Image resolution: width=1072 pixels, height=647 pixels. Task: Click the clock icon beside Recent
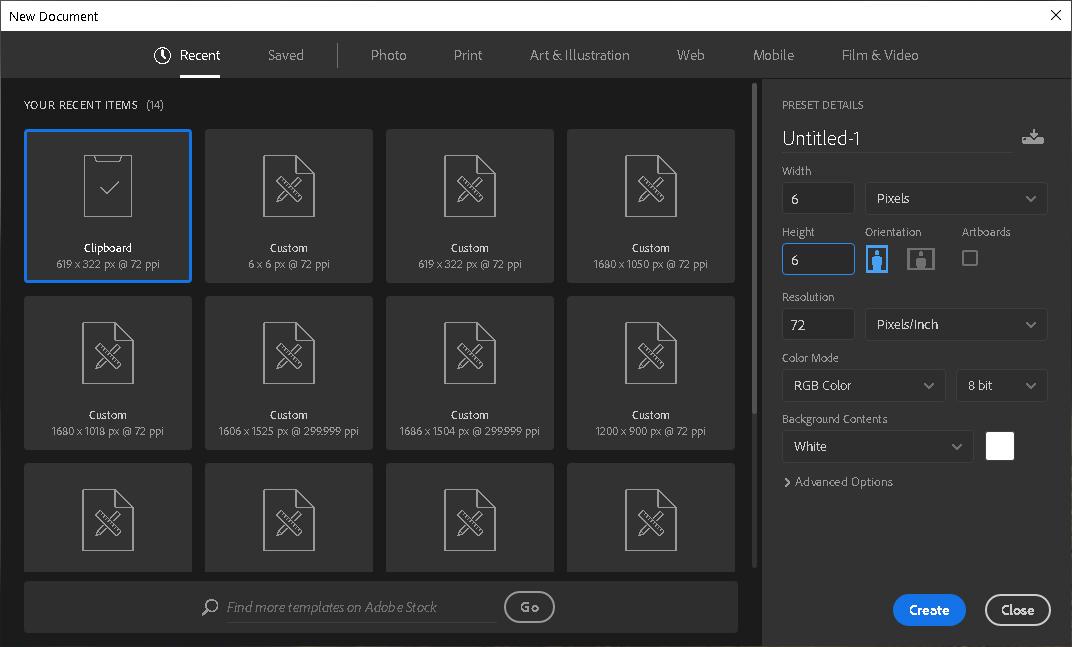(x=162, y=55)
